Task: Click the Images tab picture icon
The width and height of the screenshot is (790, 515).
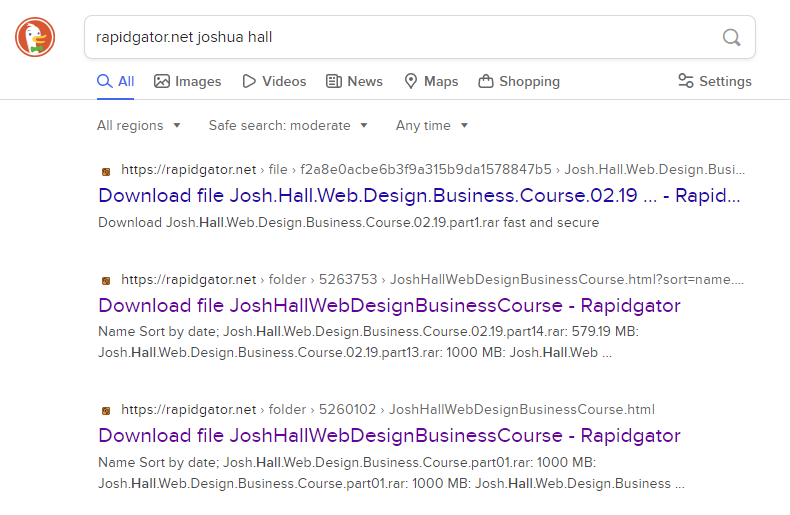Action: (x=162, y=81)
